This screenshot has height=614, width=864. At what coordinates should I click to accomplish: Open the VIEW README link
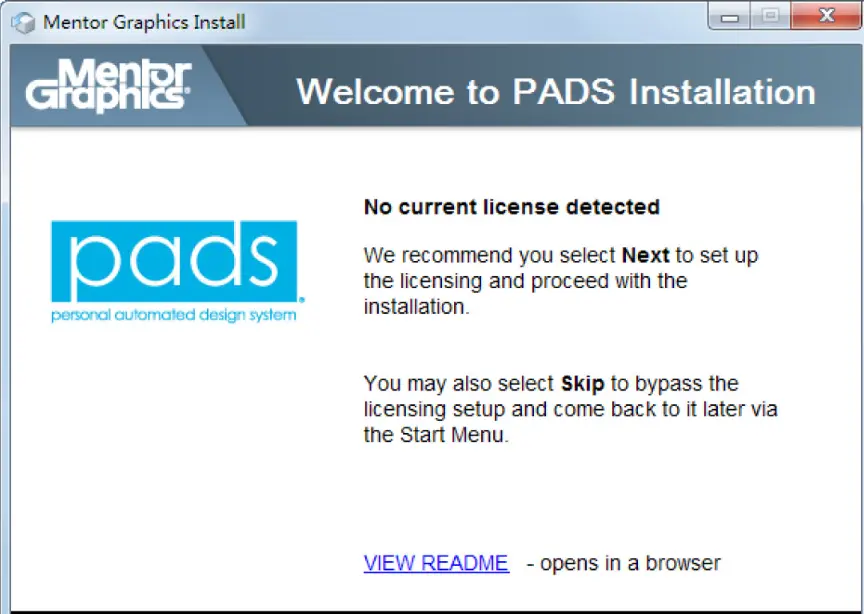436,563
